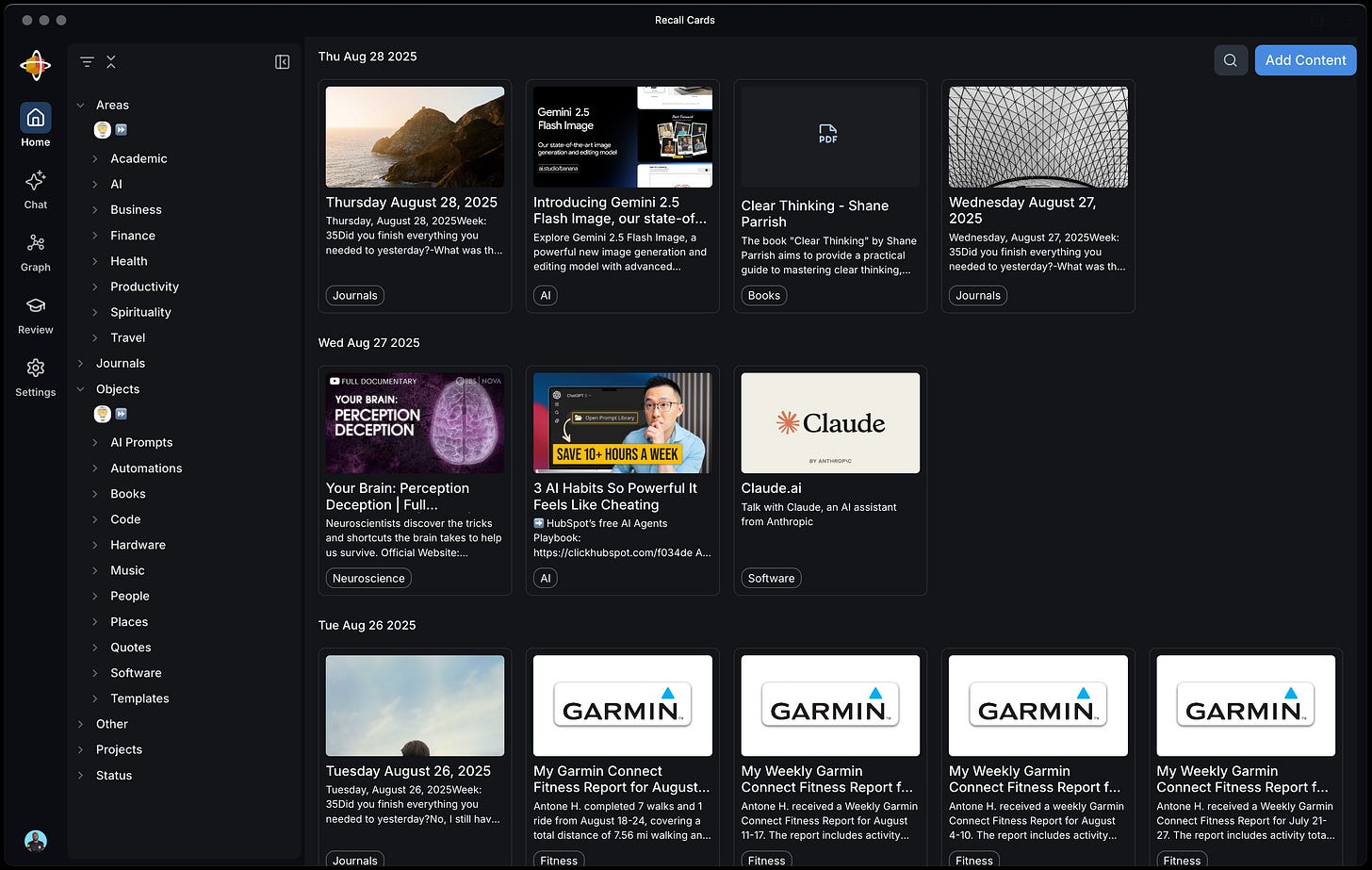Select the Productivity area

click(x=144, y=287)
